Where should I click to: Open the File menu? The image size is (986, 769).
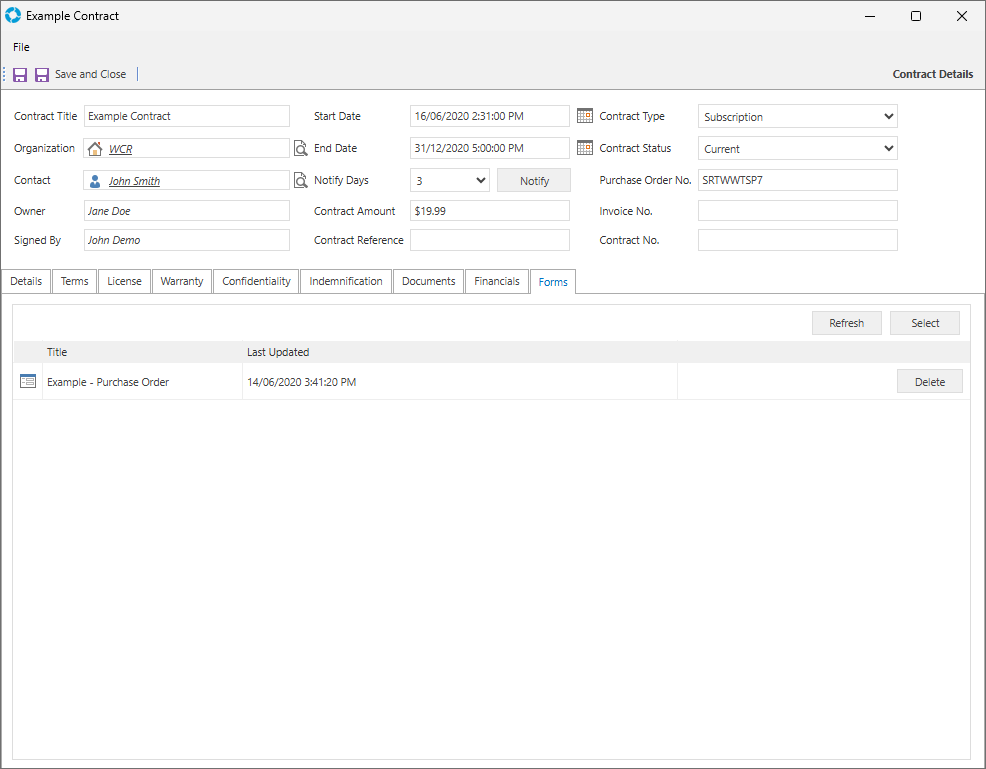tap(21, 47)
